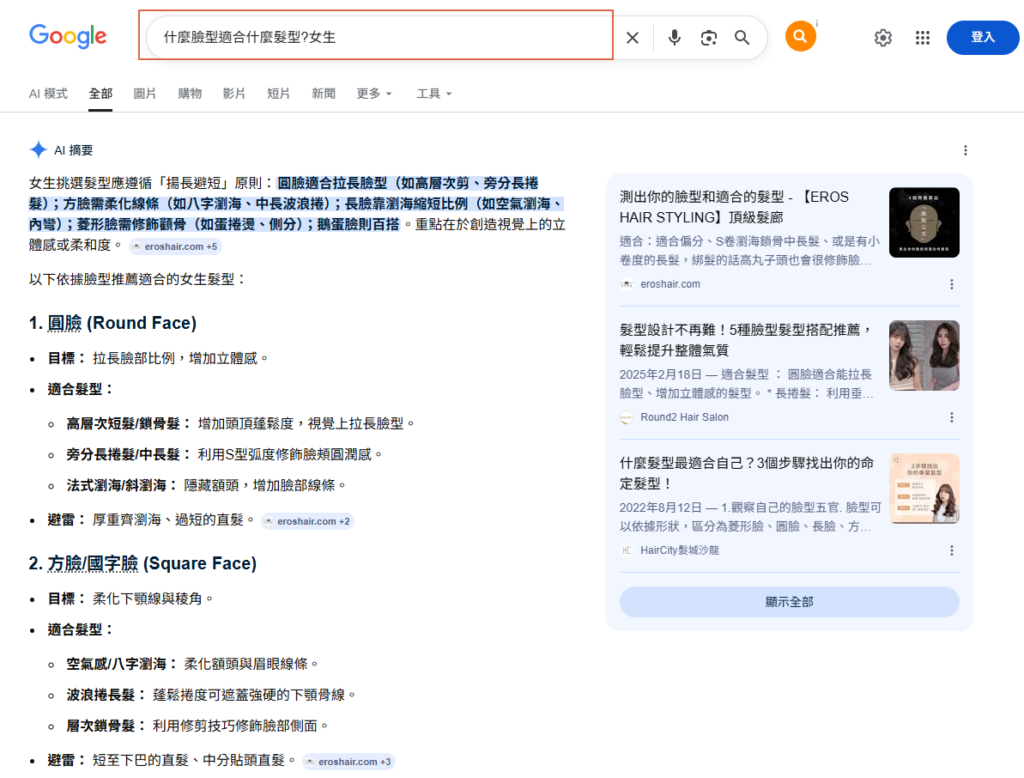The image size is (1024, 778).
Task: Switch to AI 模式 tab
Action: click(48, 93)
